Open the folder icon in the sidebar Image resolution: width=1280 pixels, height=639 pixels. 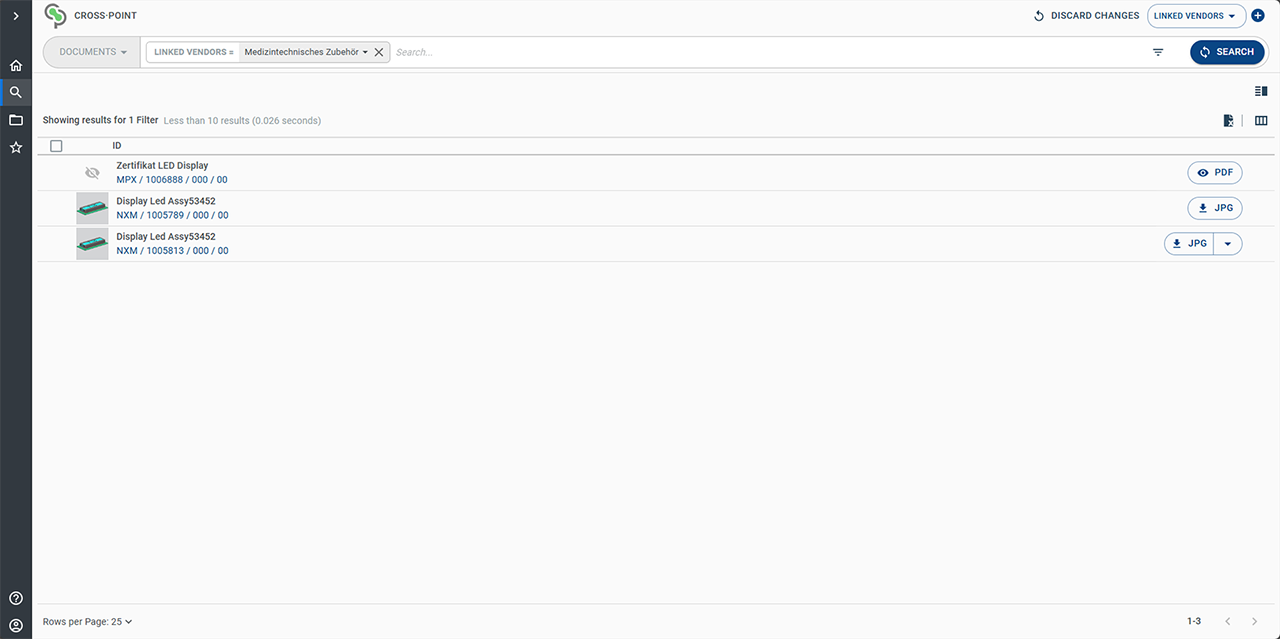15,119
